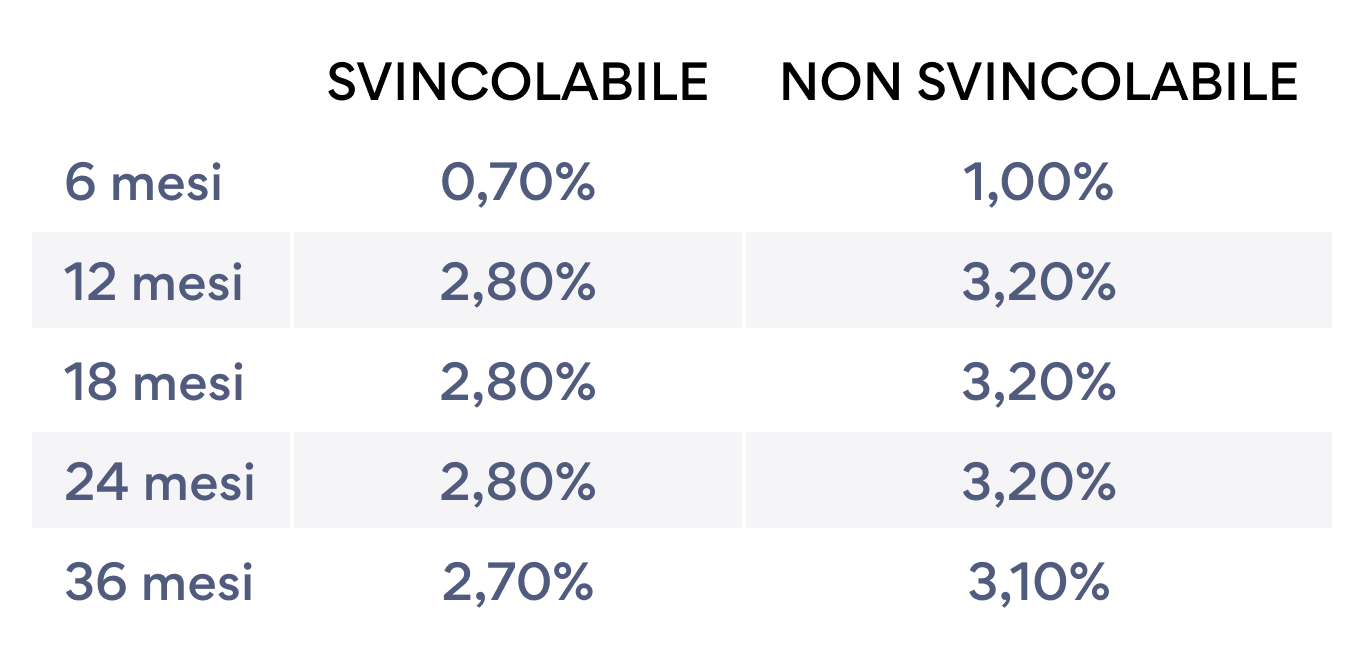Select the 24 mesi row label

coord(160,483)
